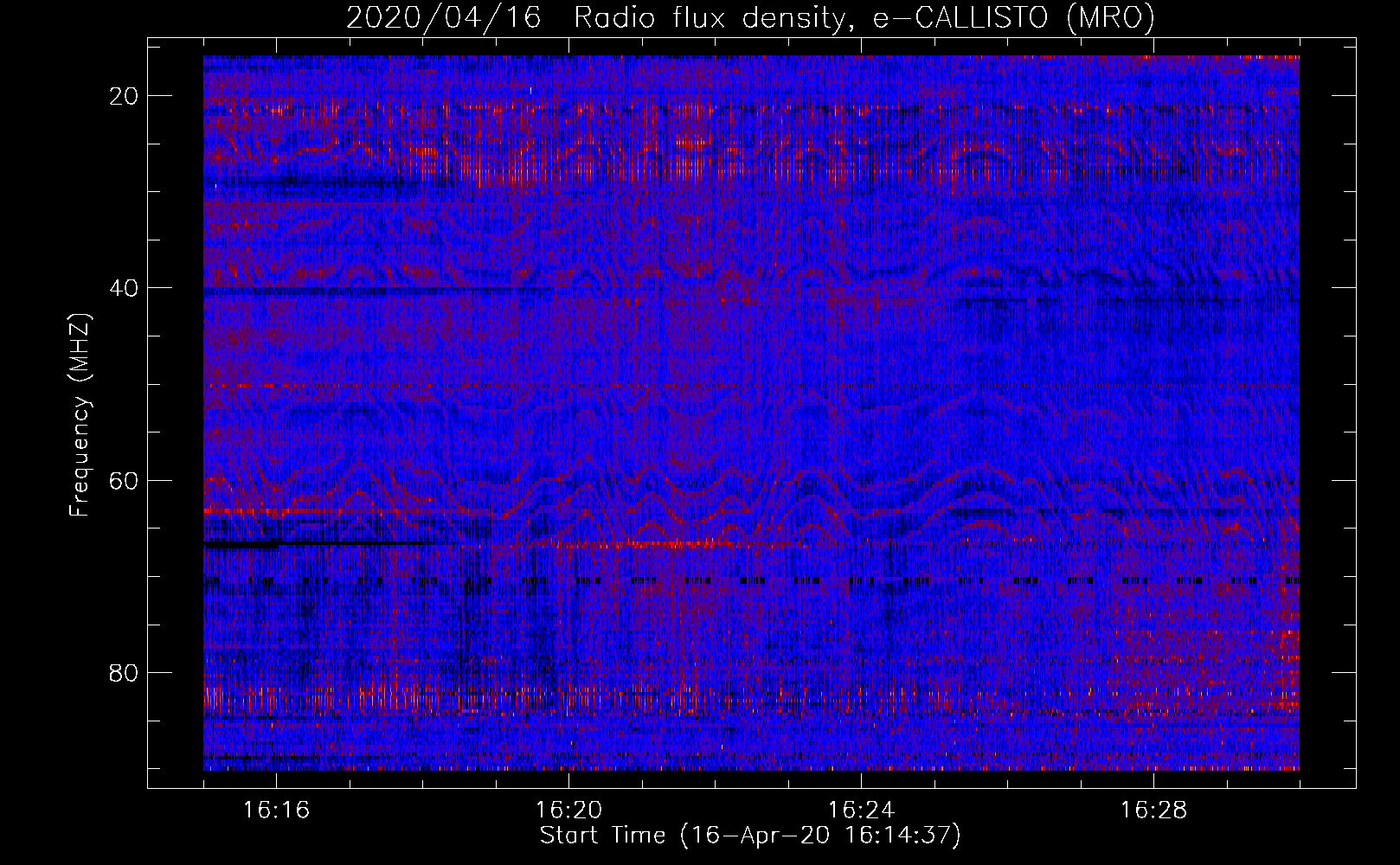Click the 16:28 time tick label
This screenshot has width=1400, height=865.
(x=1153, y=811)
